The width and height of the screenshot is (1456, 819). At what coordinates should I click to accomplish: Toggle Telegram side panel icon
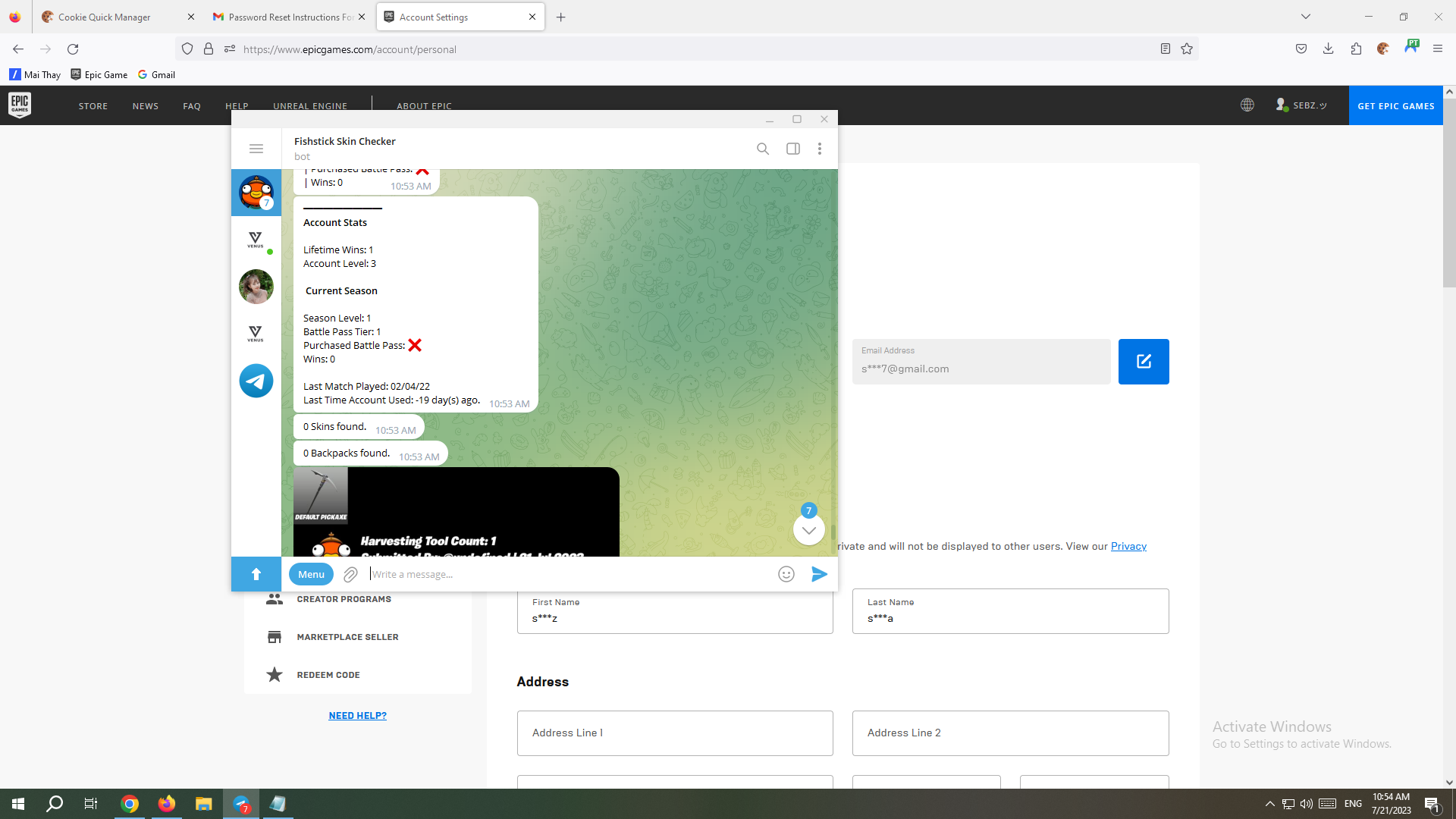[x=793, y=149]
